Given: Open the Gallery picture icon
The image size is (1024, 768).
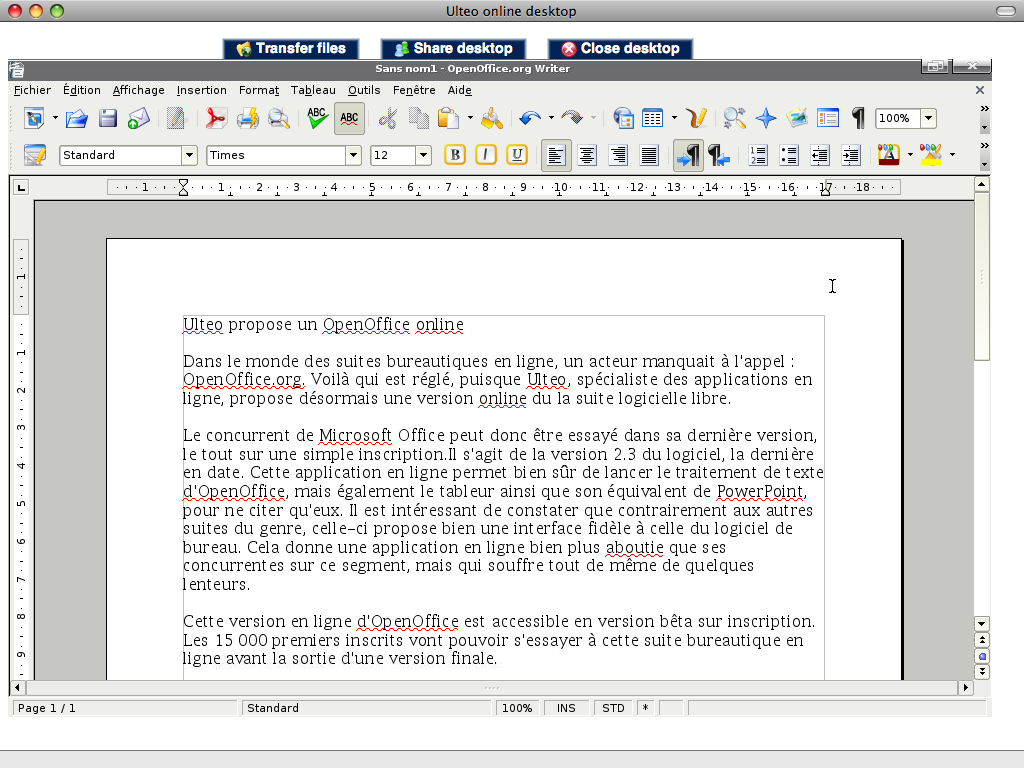Looking at the screenshot, I should (x=797, y=118).
